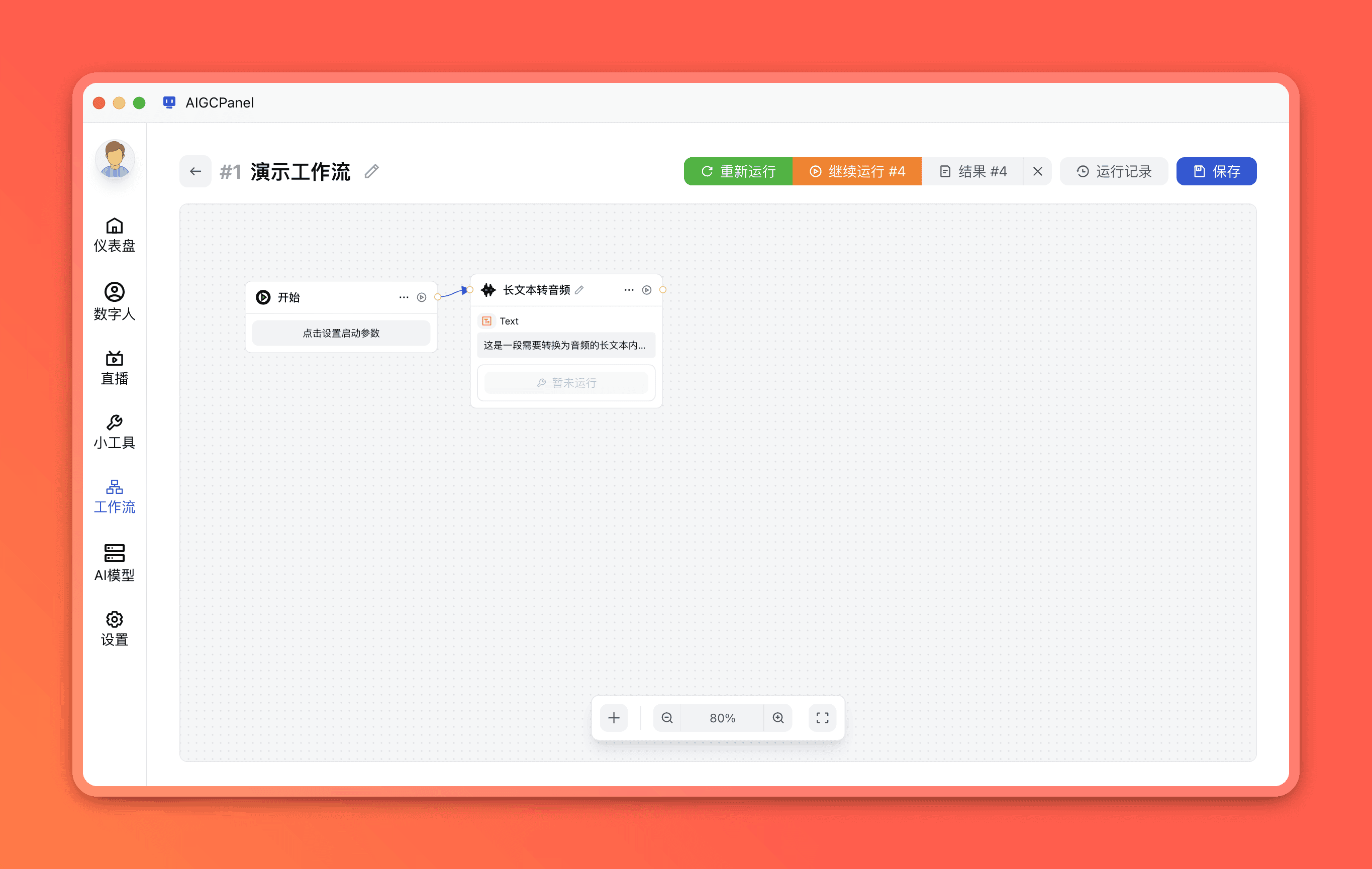Open the 设置 settings section
Viewport: 1372px width, 869px height.
[x=115, y=629]
